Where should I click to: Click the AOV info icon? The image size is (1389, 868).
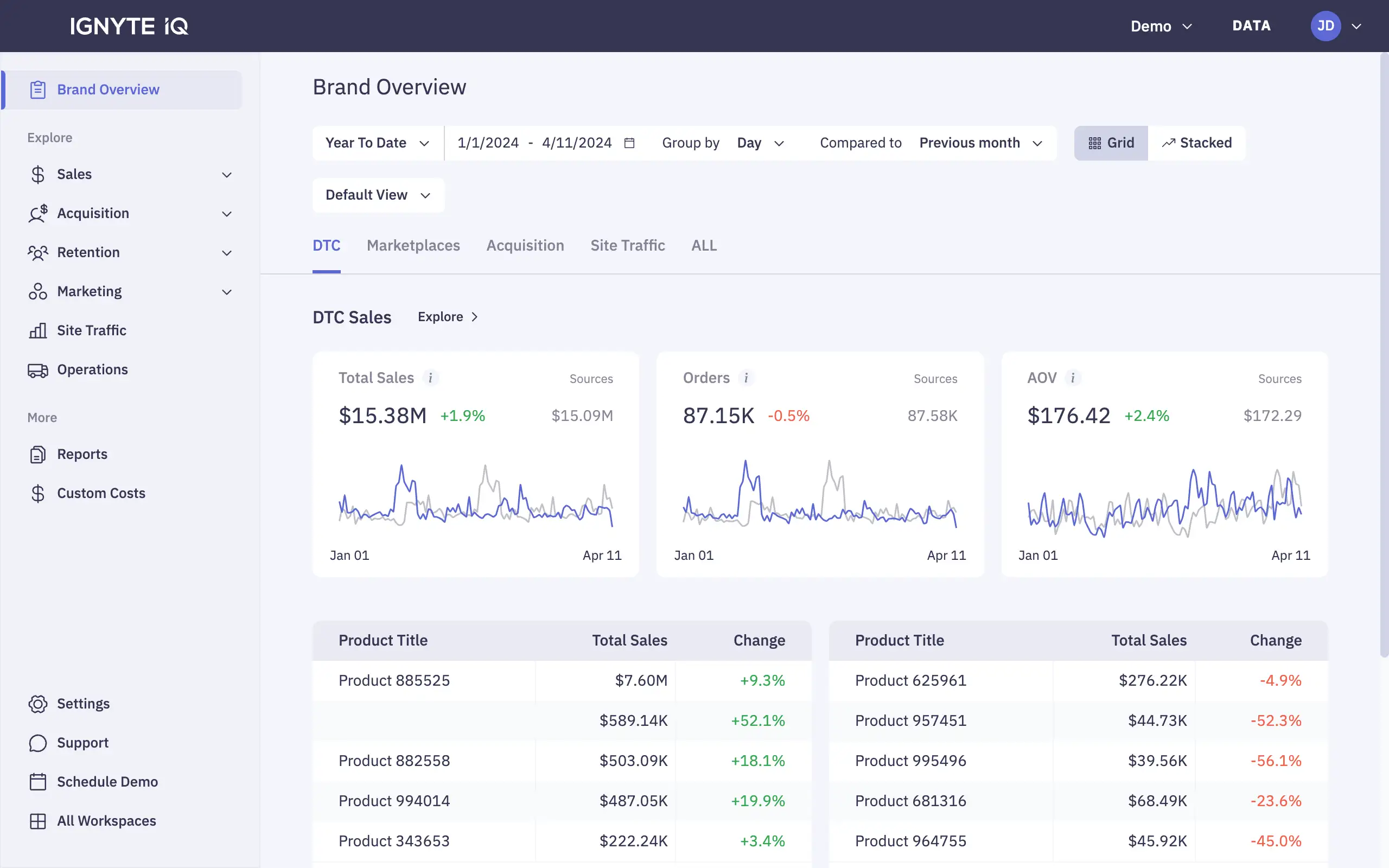[x=1073, y=378]
